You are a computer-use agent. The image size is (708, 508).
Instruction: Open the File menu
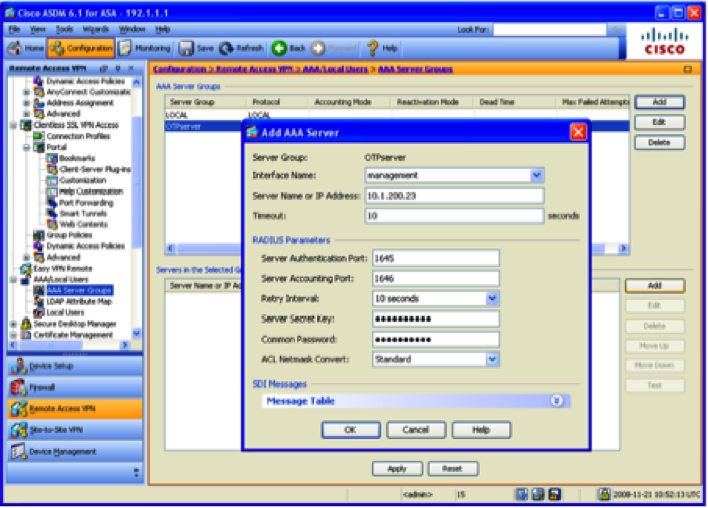14,29
